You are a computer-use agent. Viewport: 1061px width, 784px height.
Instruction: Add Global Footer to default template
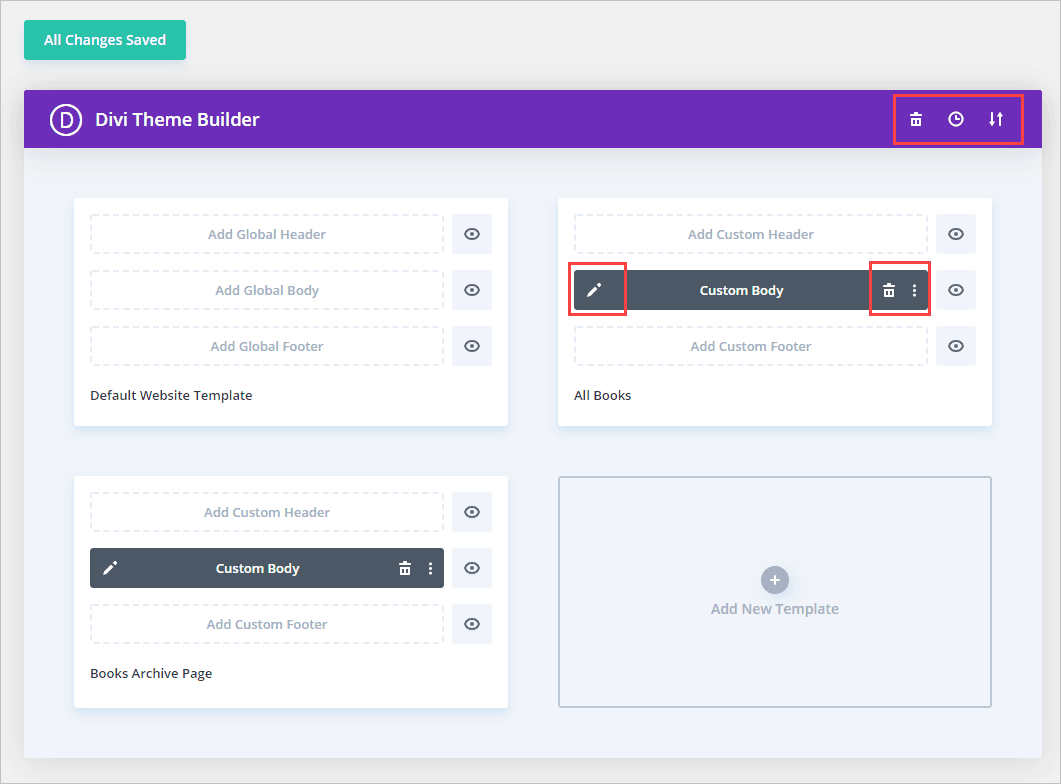coord(267,346)
